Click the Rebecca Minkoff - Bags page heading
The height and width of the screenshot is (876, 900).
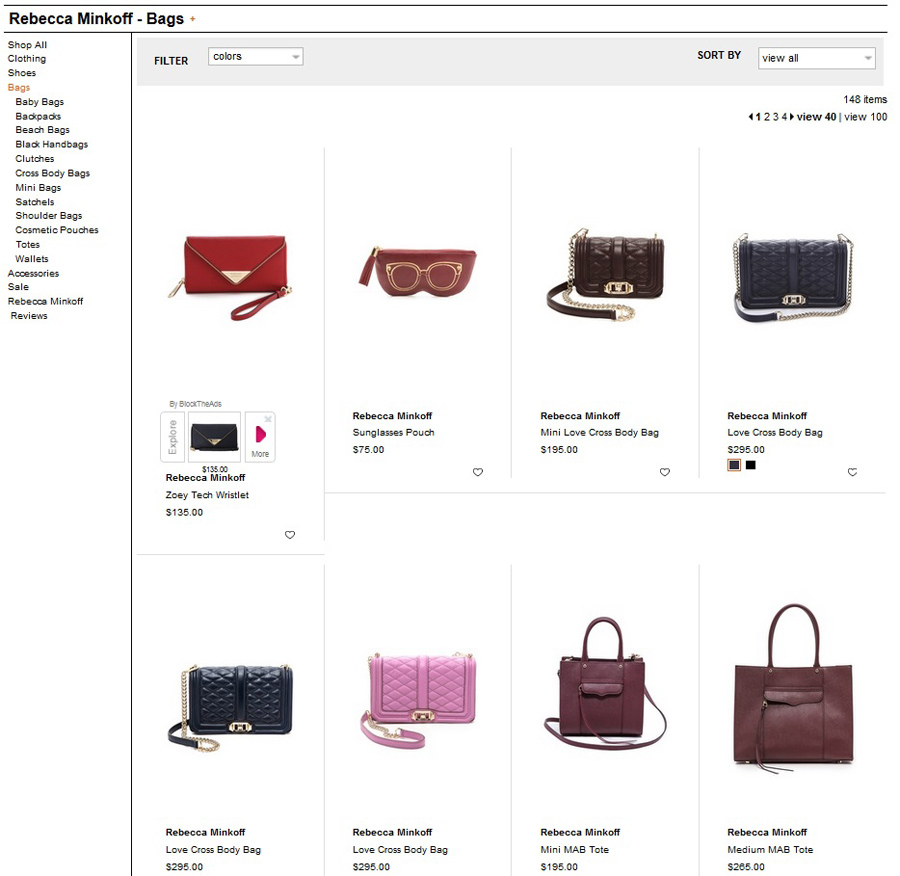(x=96, y=19)
